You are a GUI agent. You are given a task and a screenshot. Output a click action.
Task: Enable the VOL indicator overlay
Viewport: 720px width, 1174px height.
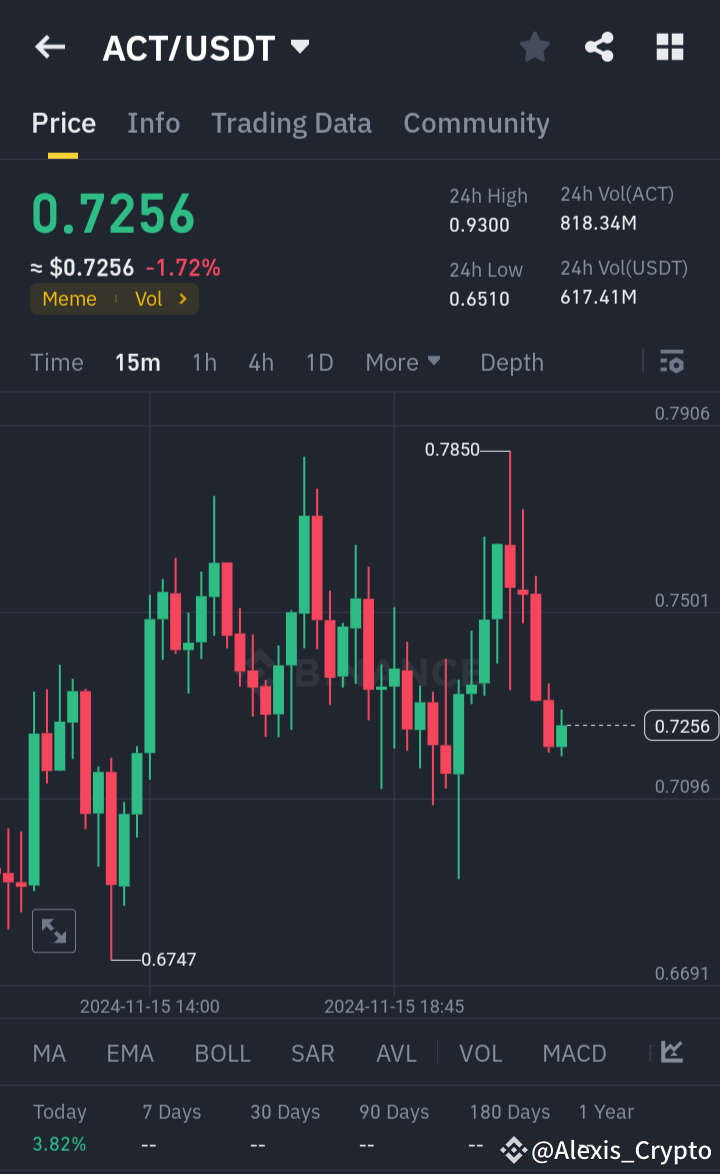point(481,1053)
